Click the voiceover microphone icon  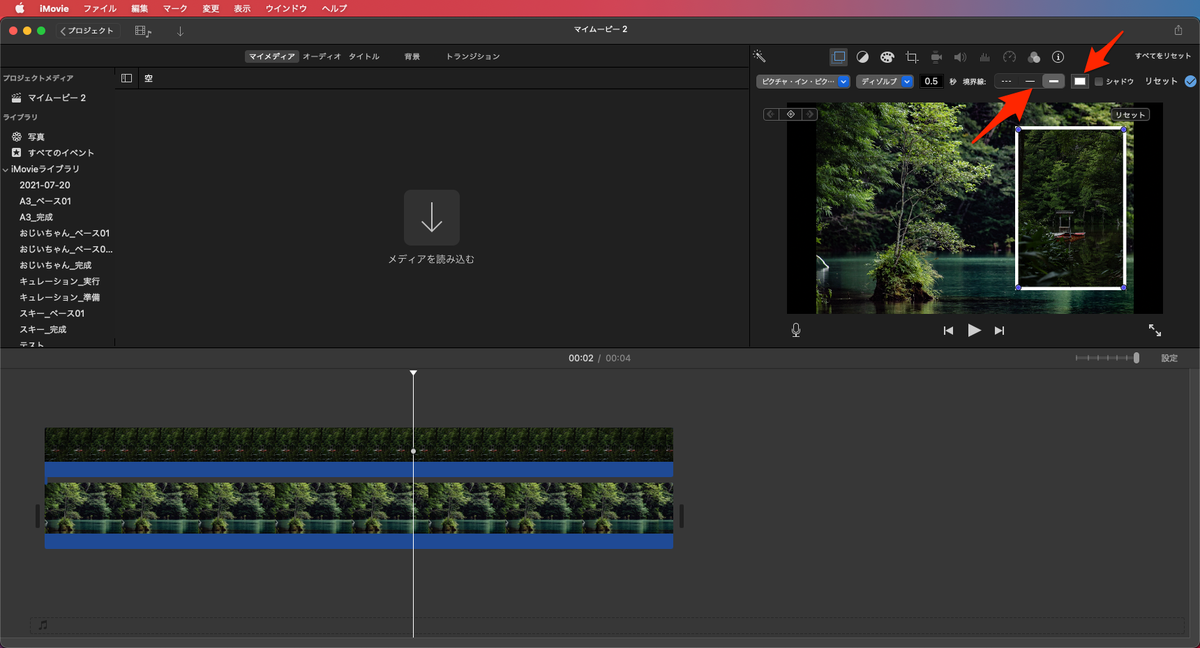click(796, 330)
